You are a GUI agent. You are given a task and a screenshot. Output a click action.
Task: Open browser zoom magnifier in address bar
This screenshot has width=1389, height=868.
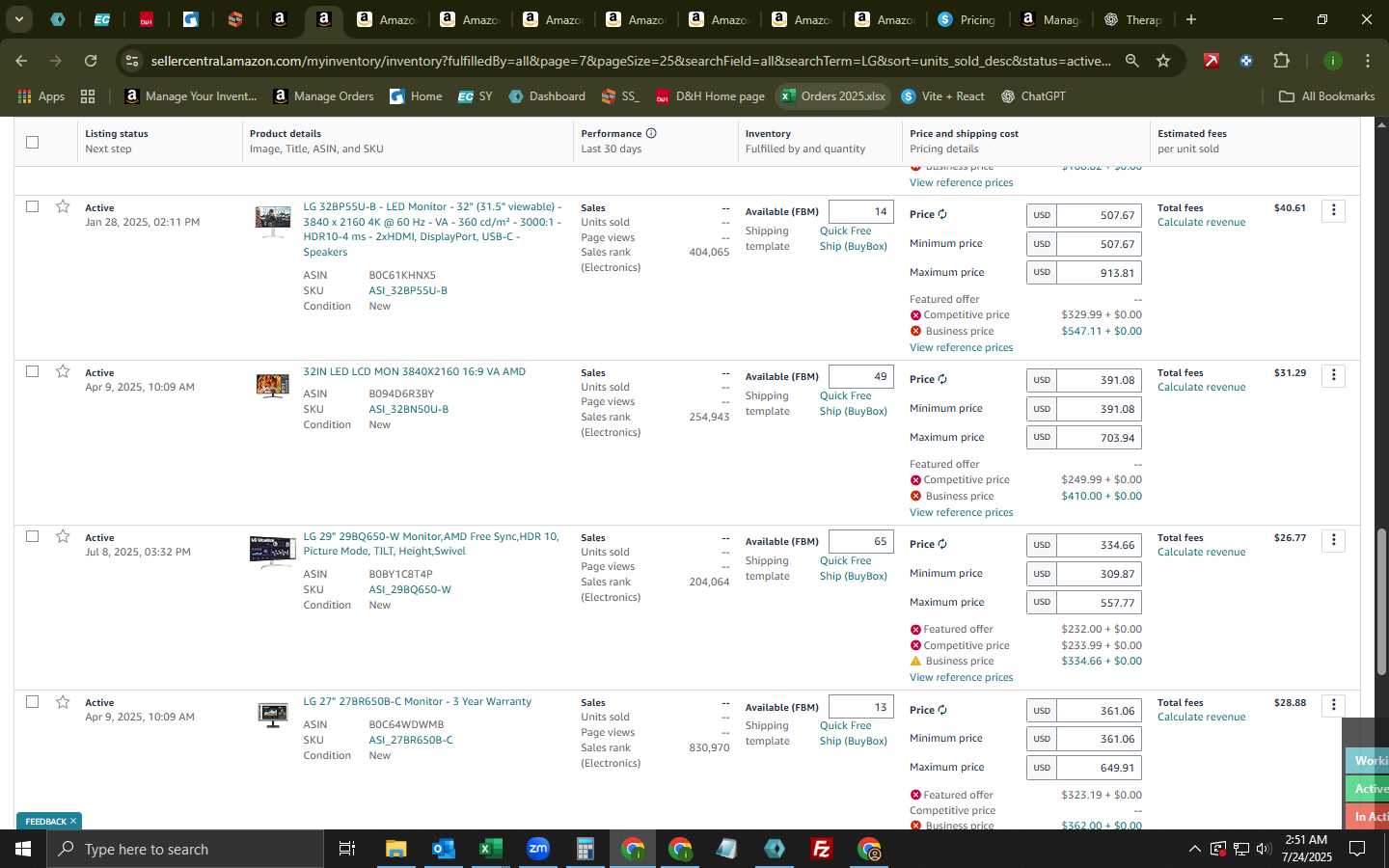(x=1132, y=61)
